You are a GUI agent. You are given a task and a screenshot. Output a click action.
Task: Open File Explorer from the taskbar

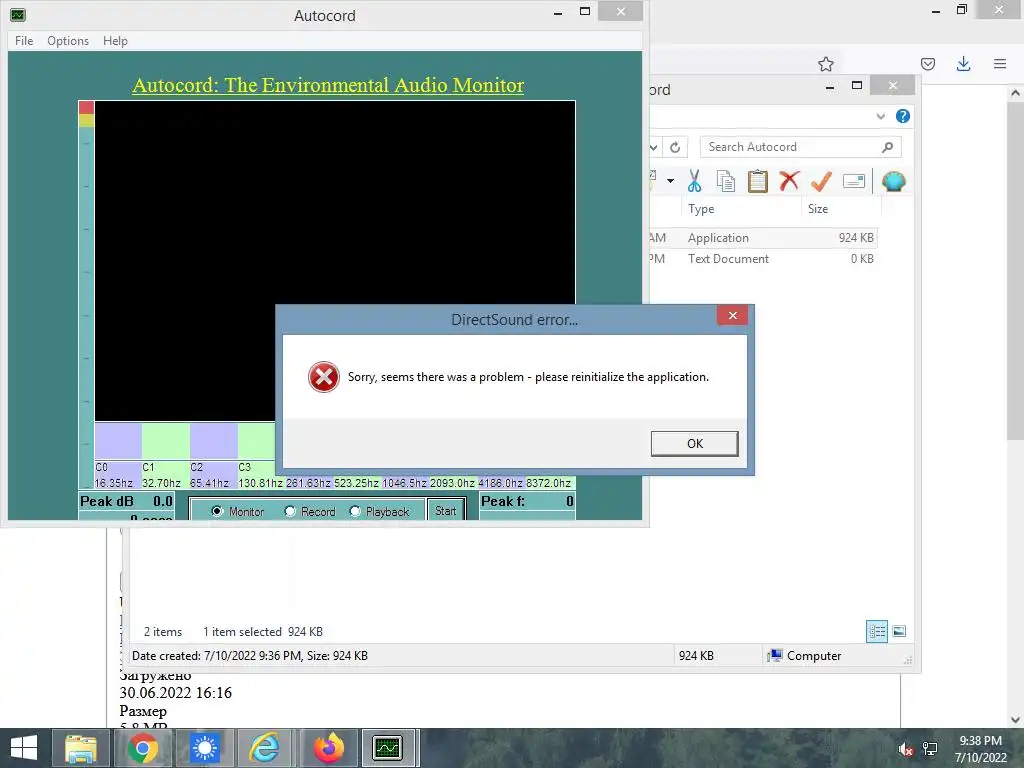[x=80, y=748]
